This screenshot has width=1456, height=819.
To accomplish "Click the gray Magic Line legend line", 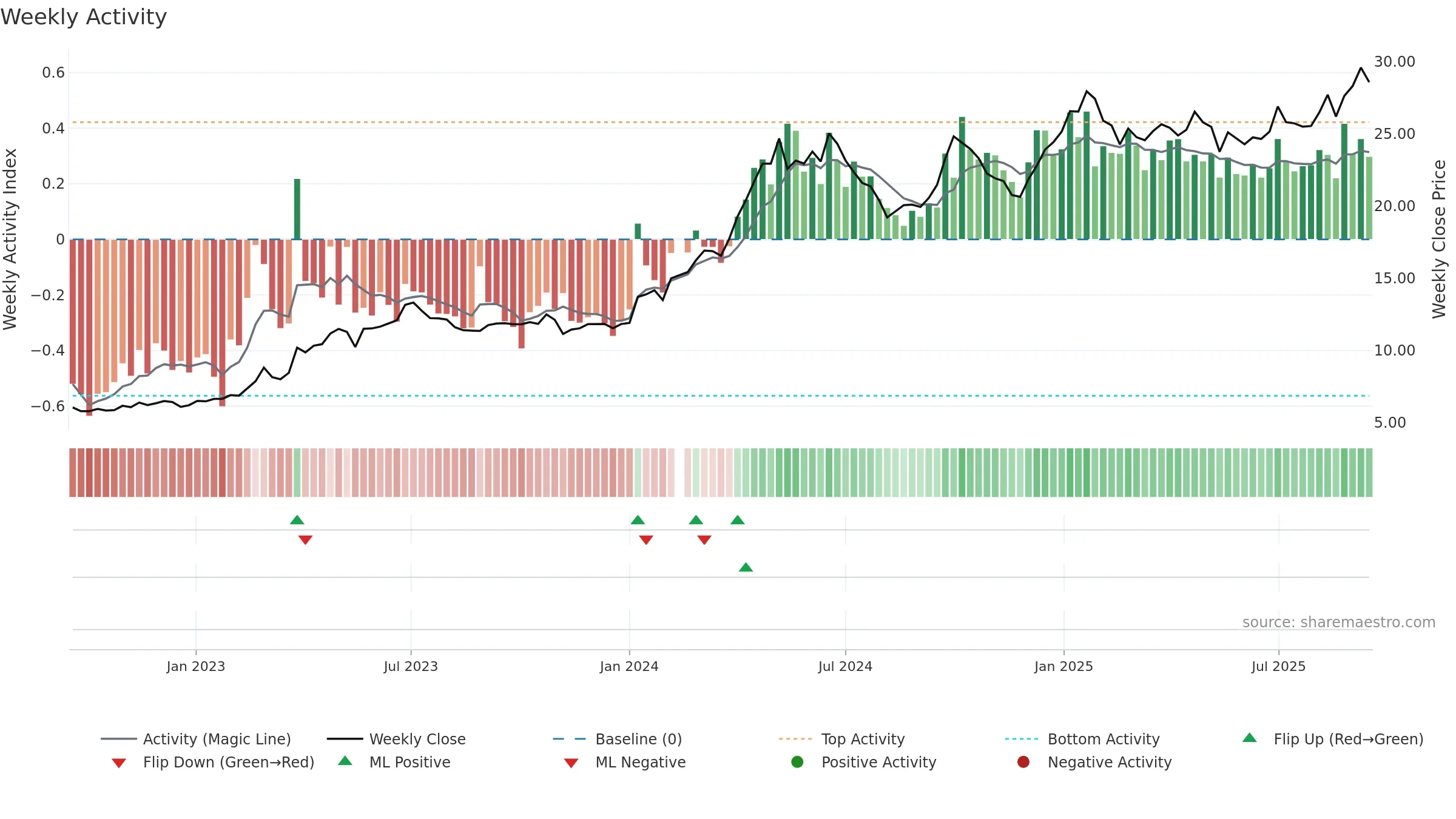I will pyautogui.click(x=118, y=739).
